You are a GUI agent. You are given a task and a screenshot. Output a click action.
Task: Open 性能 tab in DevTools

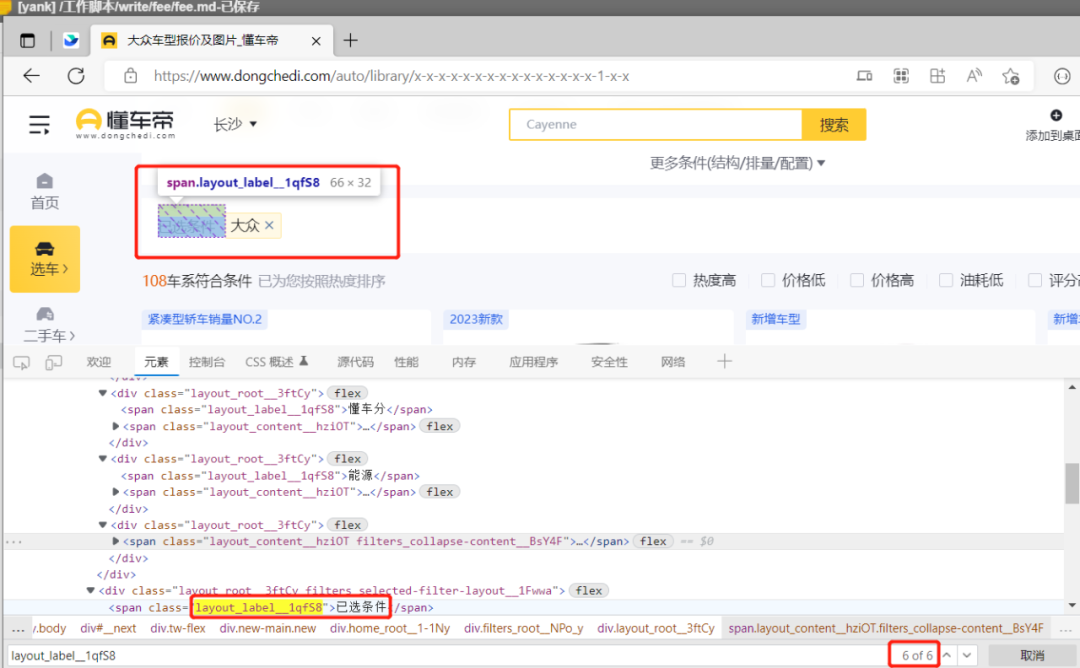click(406, 362)
